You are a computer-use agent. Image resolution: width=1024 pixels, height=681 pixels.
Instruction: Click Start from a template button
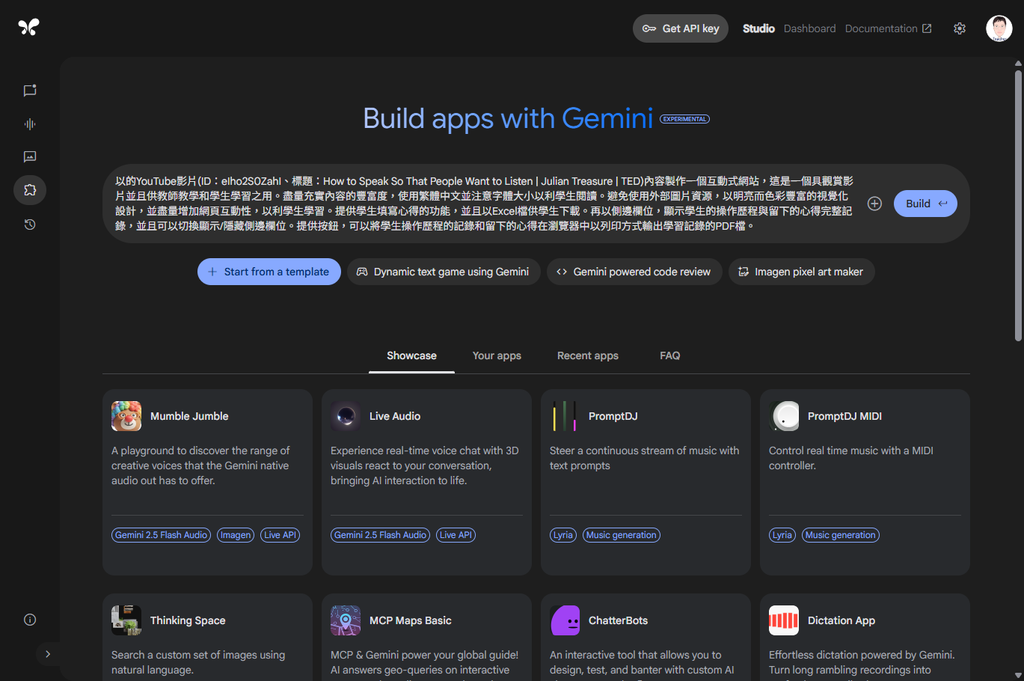point(269,272)
